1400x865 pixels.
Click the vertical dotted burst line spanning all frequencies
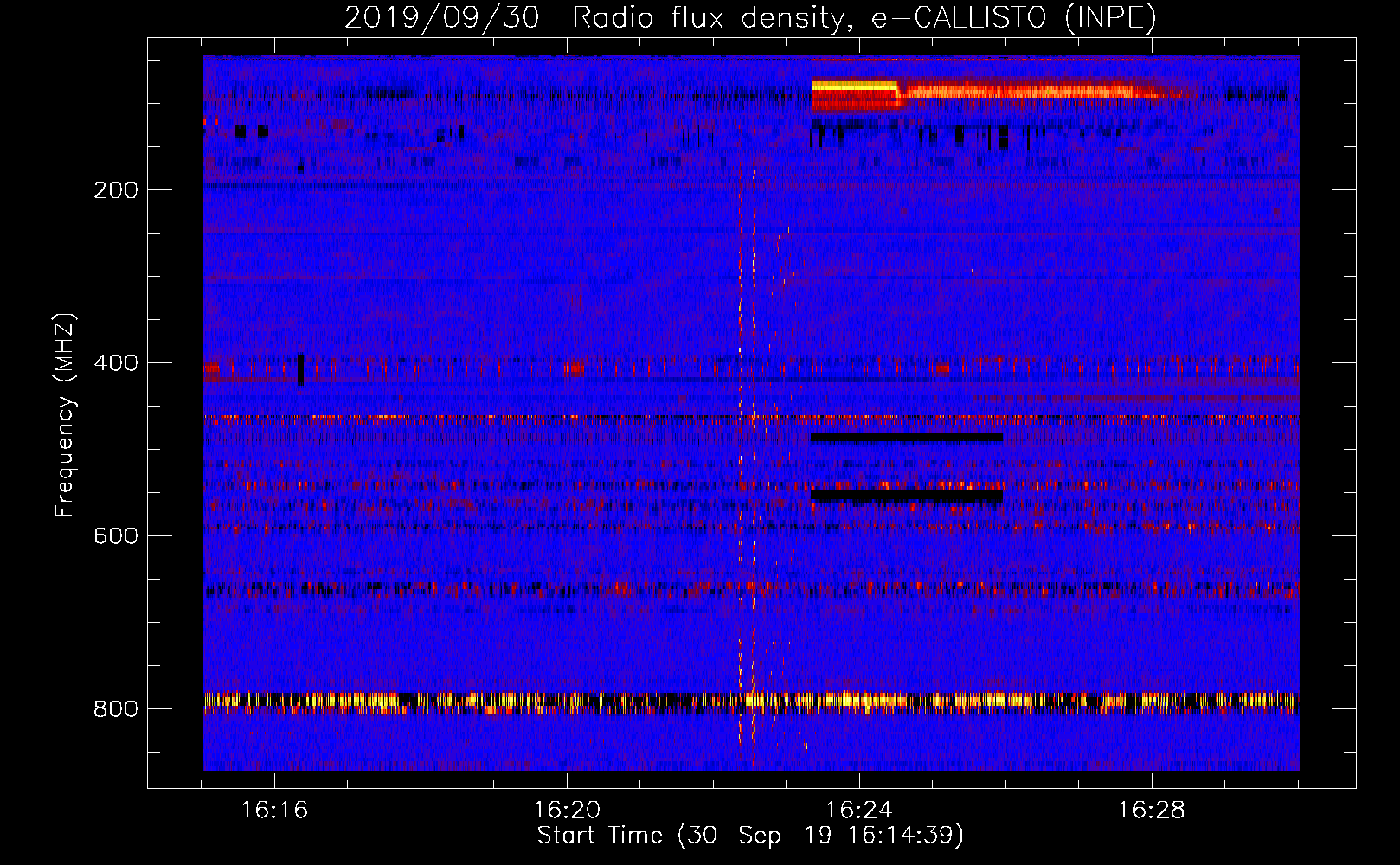(x=740, y=432)
